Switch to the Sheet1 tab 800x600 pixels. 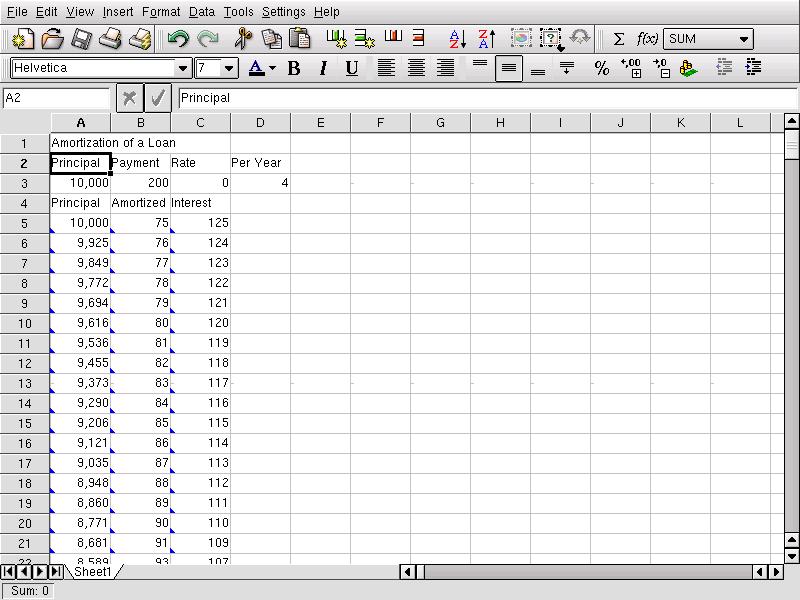click(x=92, y=571)
